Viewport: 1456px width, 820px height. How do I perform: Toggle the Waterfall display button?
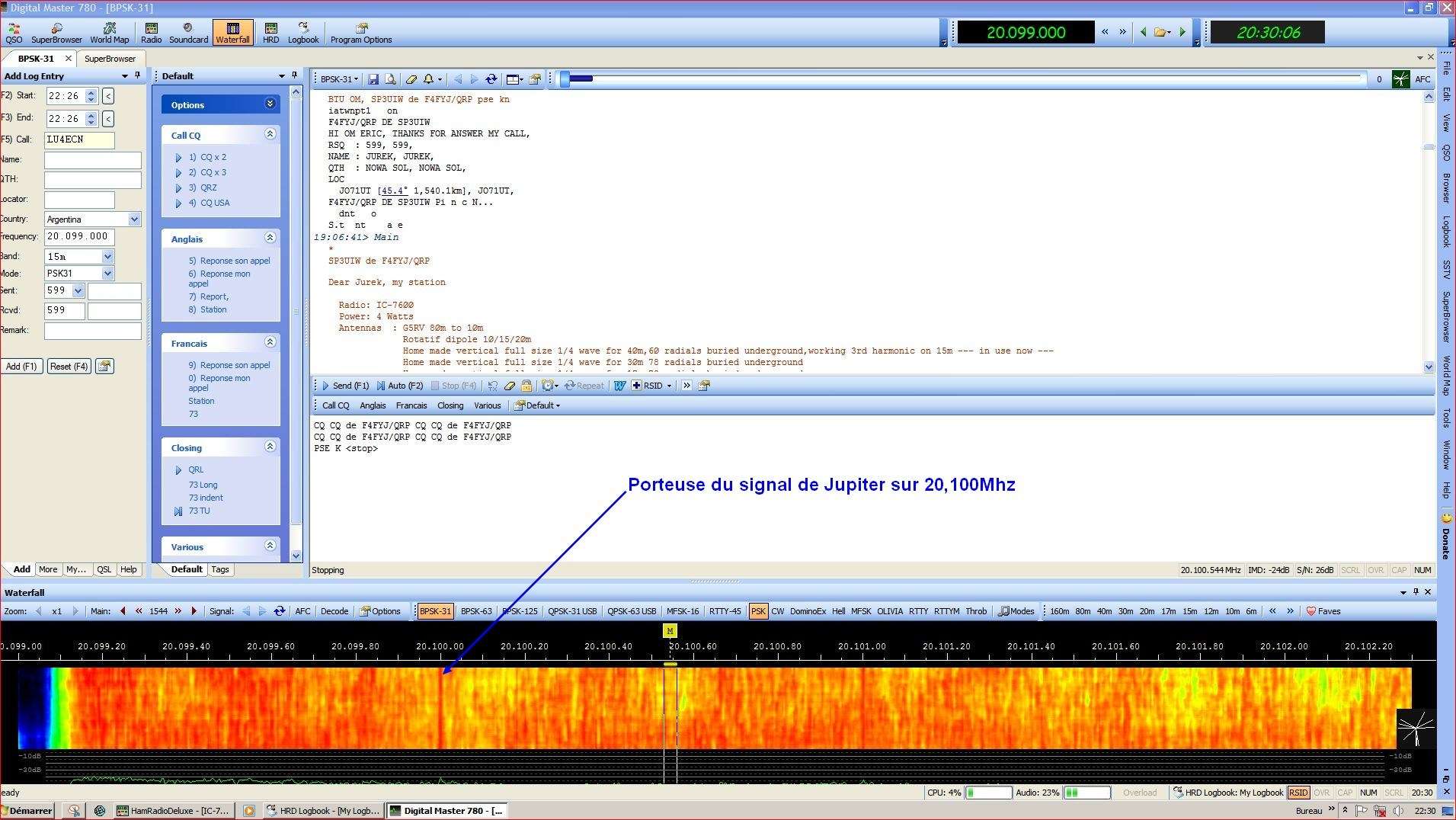pyautogui.click(x=233, y=33)
